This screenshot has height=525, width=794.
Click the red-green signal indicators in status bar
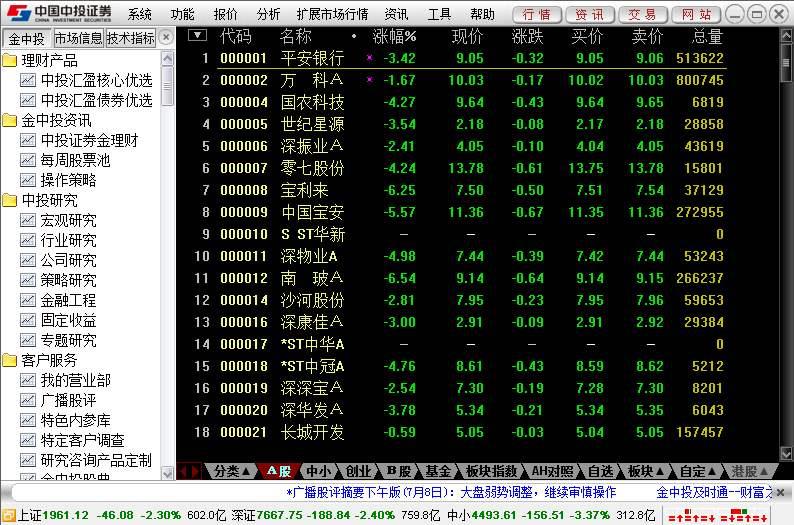(717, 516)
